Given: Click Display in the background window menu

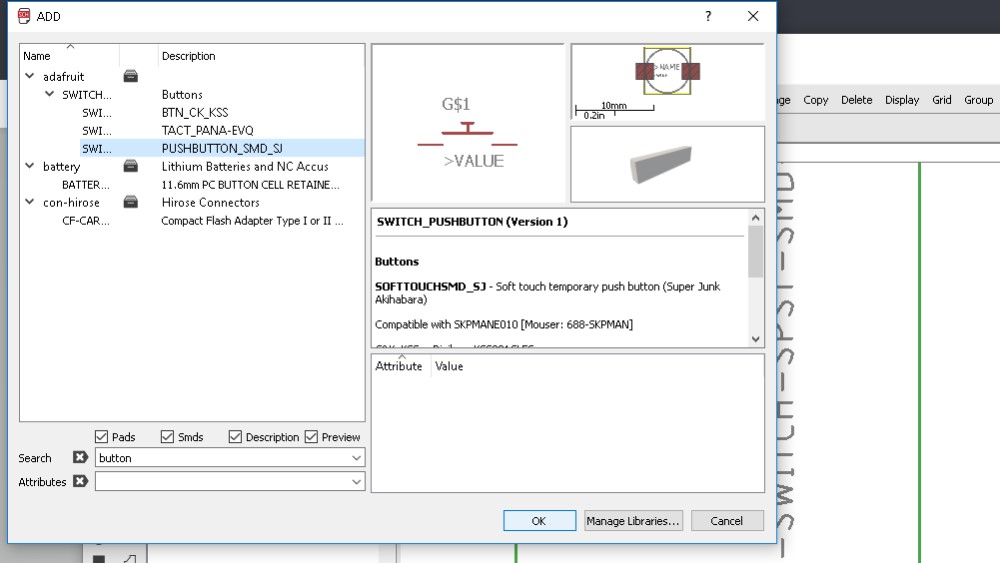Looking at the screenshot, I should [902, 100].
